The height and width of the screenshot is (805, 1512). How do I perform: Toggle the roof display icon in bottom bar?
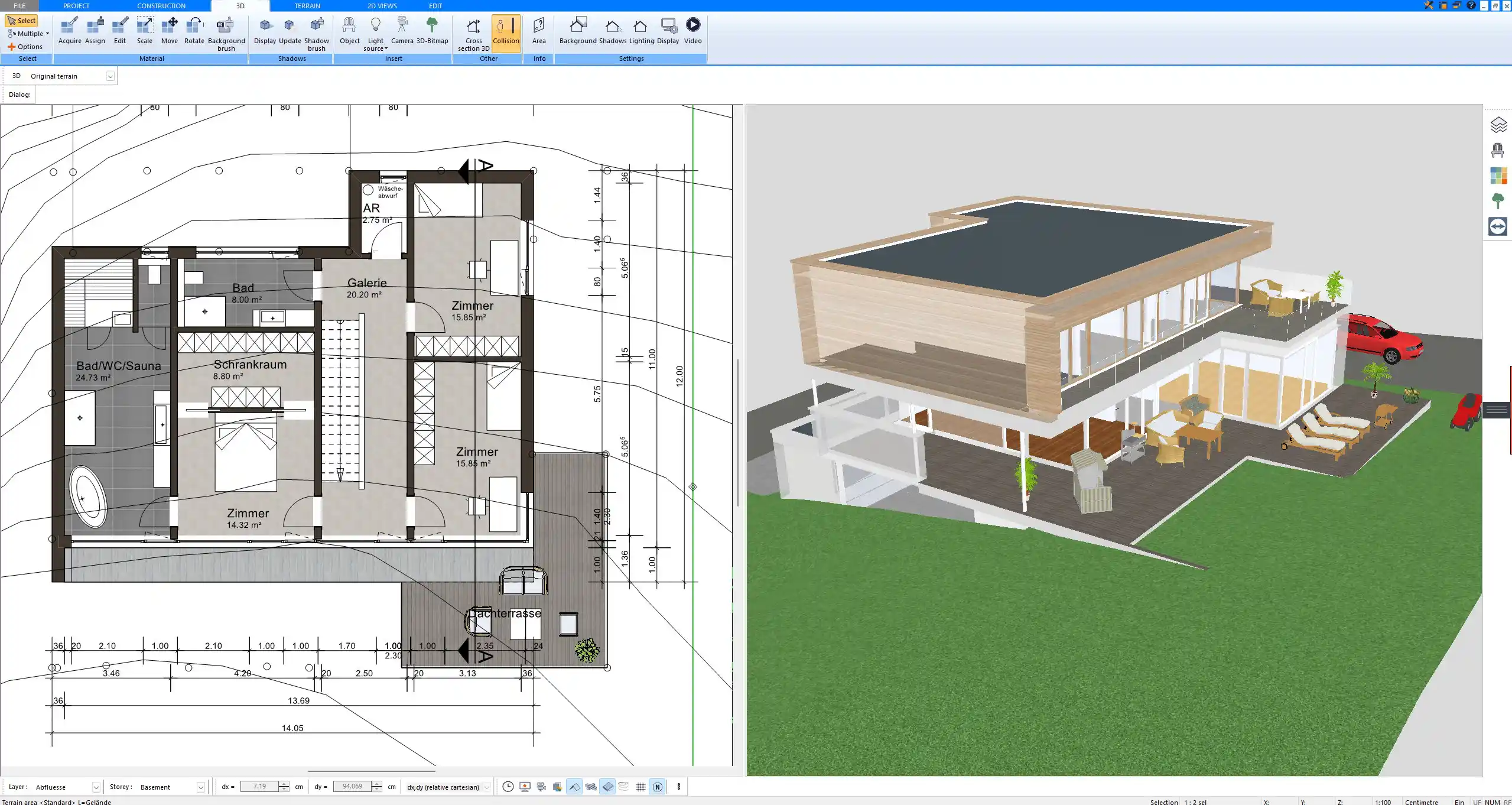574,787
